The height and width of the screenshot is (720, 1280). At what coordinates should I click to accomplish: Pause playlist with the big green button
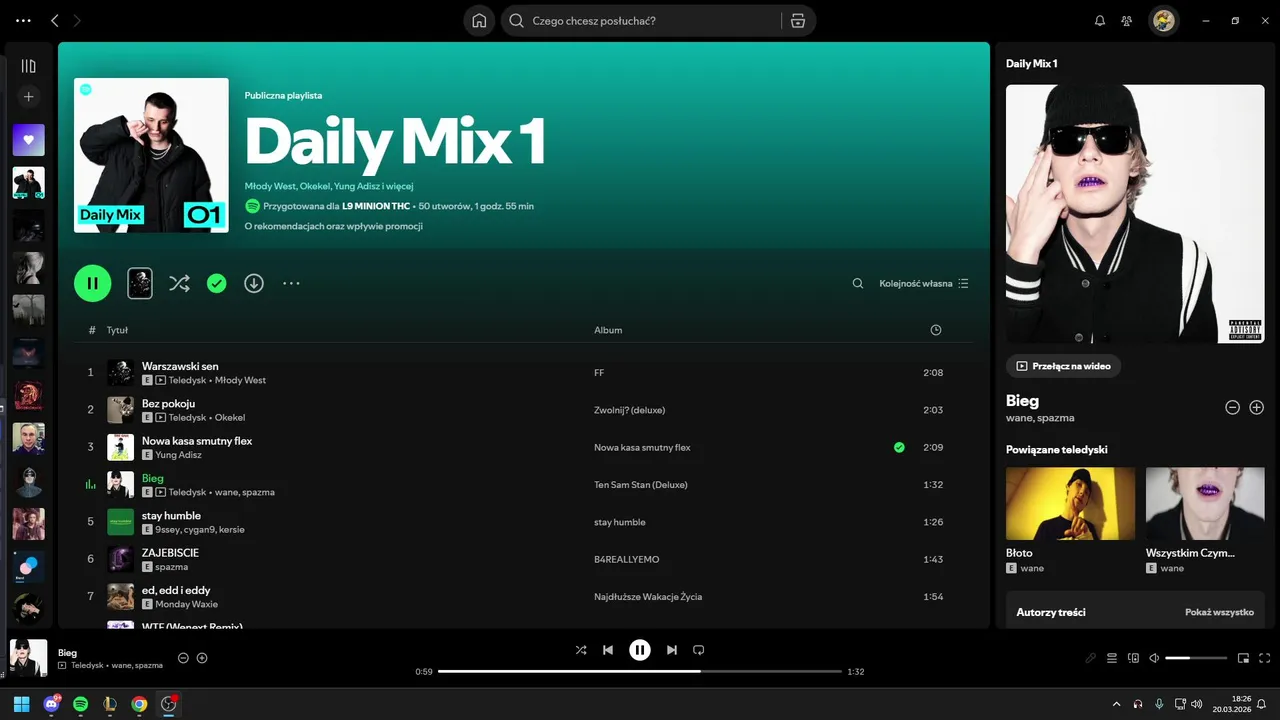(x=92, y=283)
